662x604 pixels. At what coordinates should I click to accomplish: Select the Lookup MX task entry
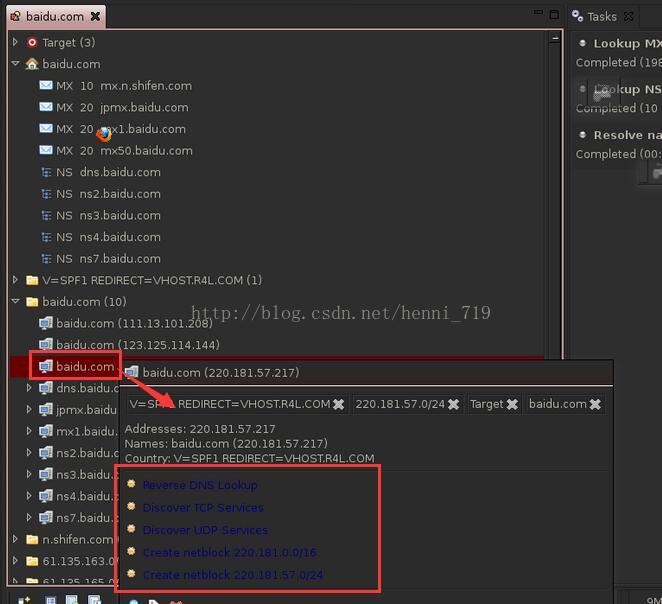click(x=619, y=53)
